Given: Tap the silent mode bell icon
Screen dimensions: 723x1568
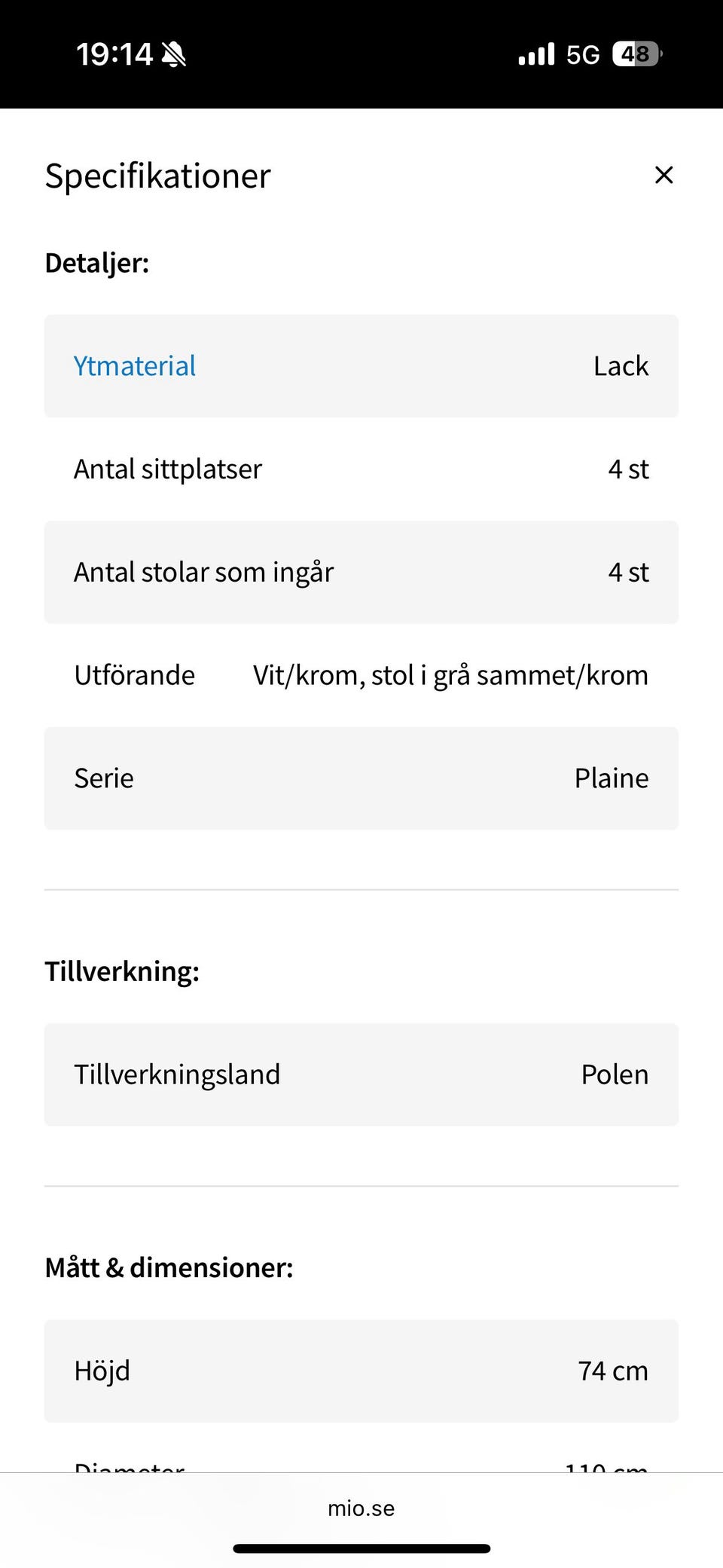Looking at the screenshot, I should [x=174, y=54].
